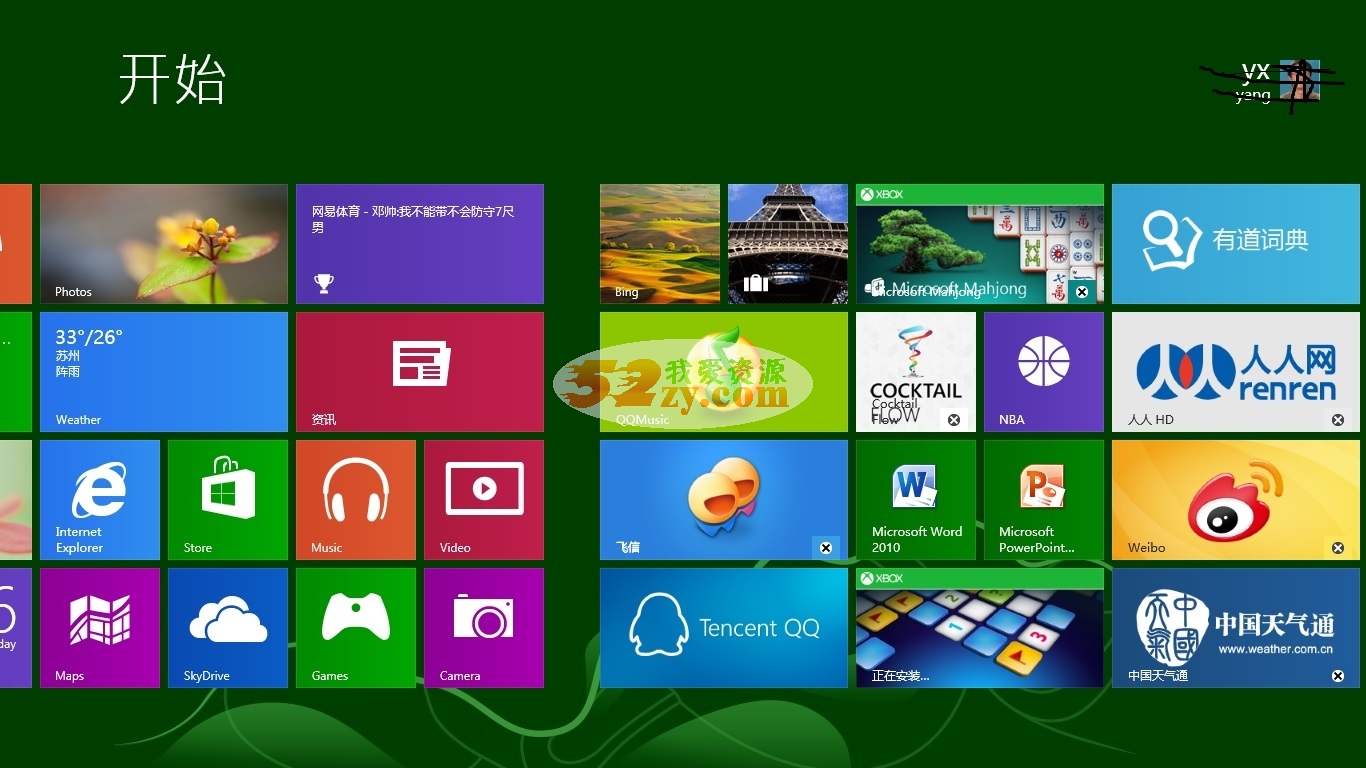Open the 有道词典 dictionary tile
1366x768 pixels.
coord(1236,244)
